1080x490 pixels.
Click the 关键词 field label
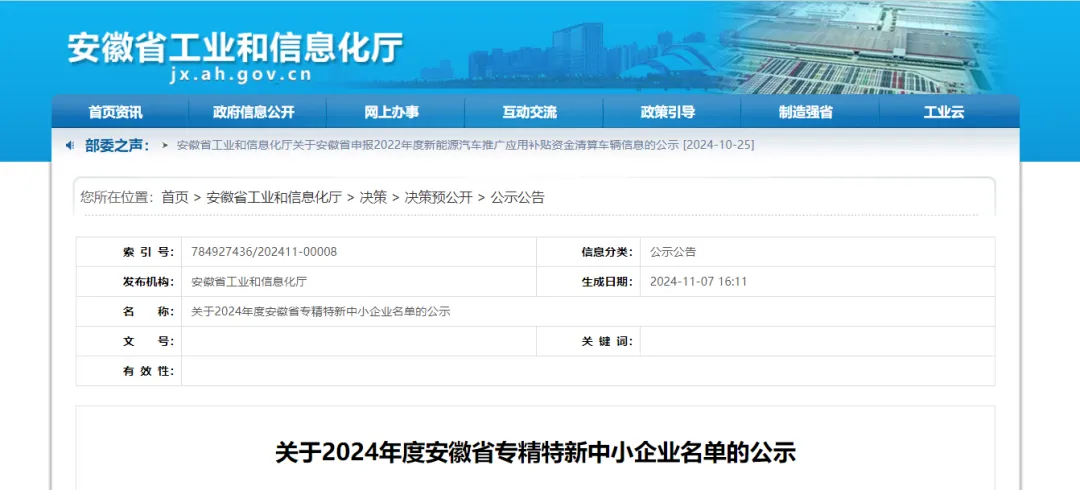[607, 341]
